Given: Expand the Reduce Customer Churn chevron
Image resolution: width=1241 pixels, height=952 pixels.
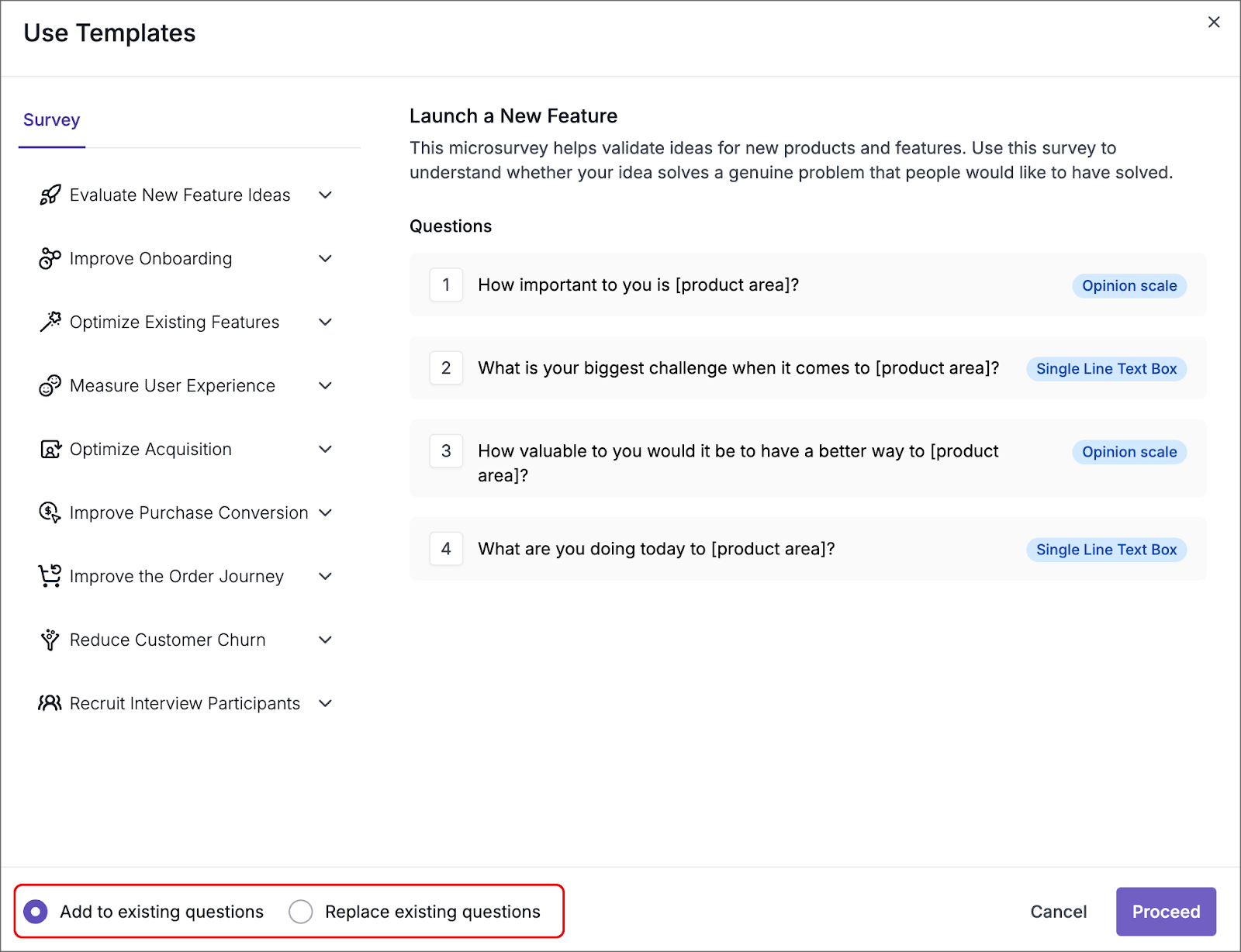Looking at the screenshot, I should pos(326,640).
